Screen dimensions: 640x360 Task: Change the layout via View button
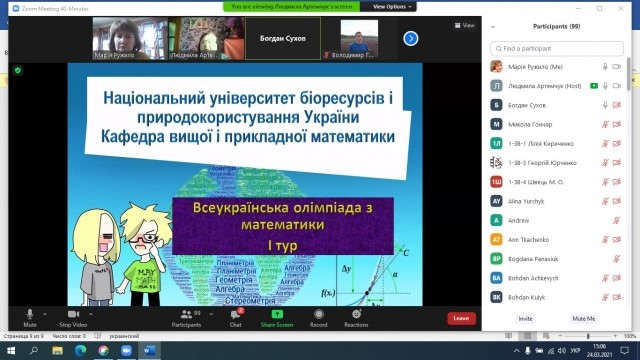[464, 25]
